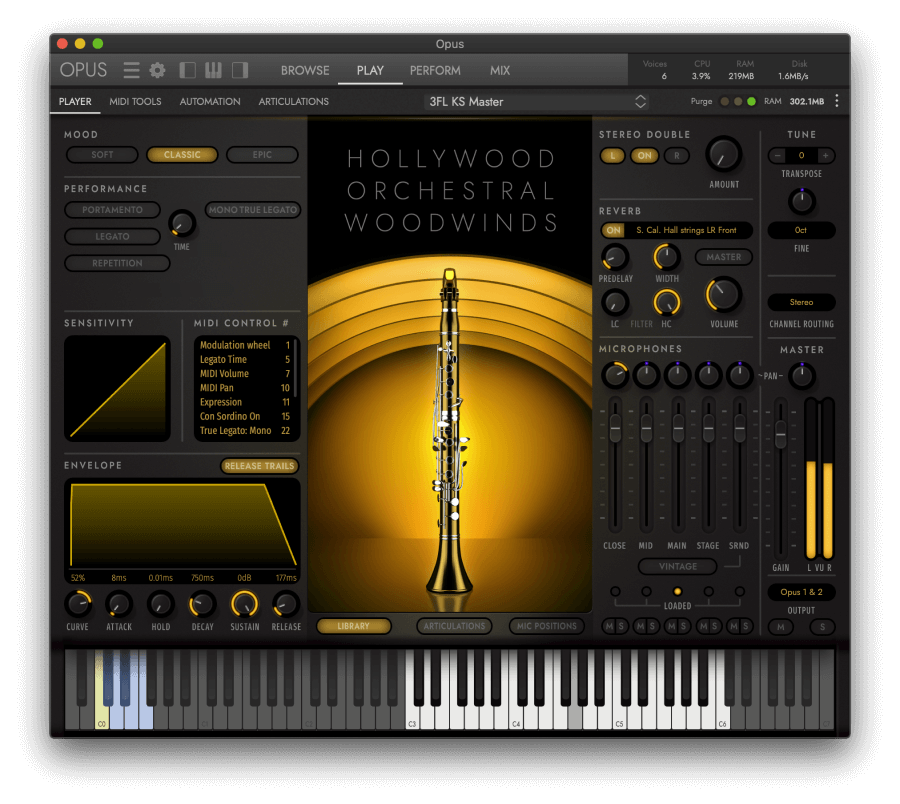Click the envelope Attack knob
The width and height of the screenshot is (900, 804).
point(119,604)
